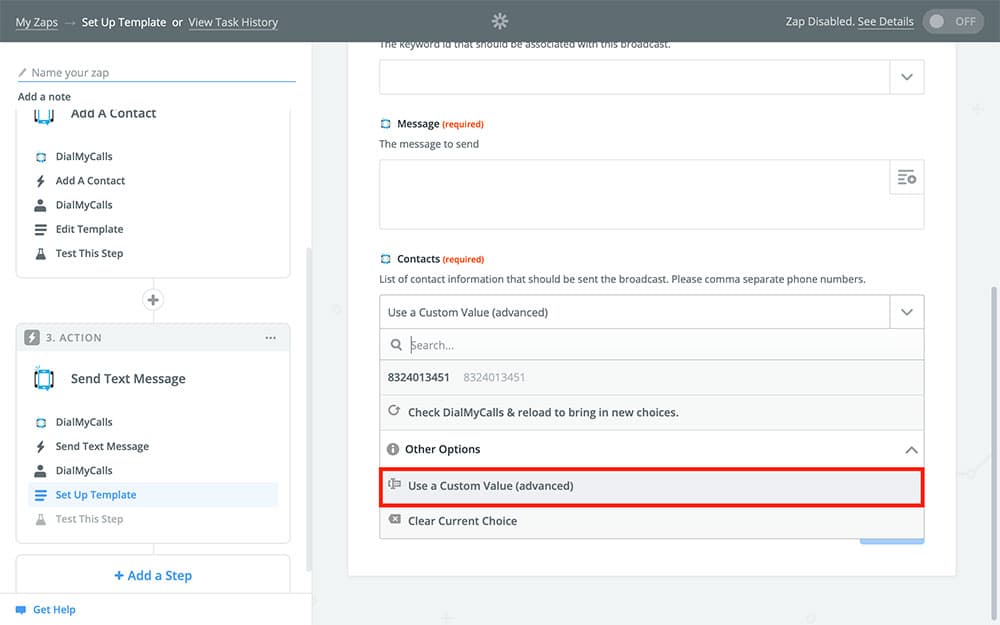The image size is (1000, 625).
Task: Click the Add a Step button
Action: point(153,576)
